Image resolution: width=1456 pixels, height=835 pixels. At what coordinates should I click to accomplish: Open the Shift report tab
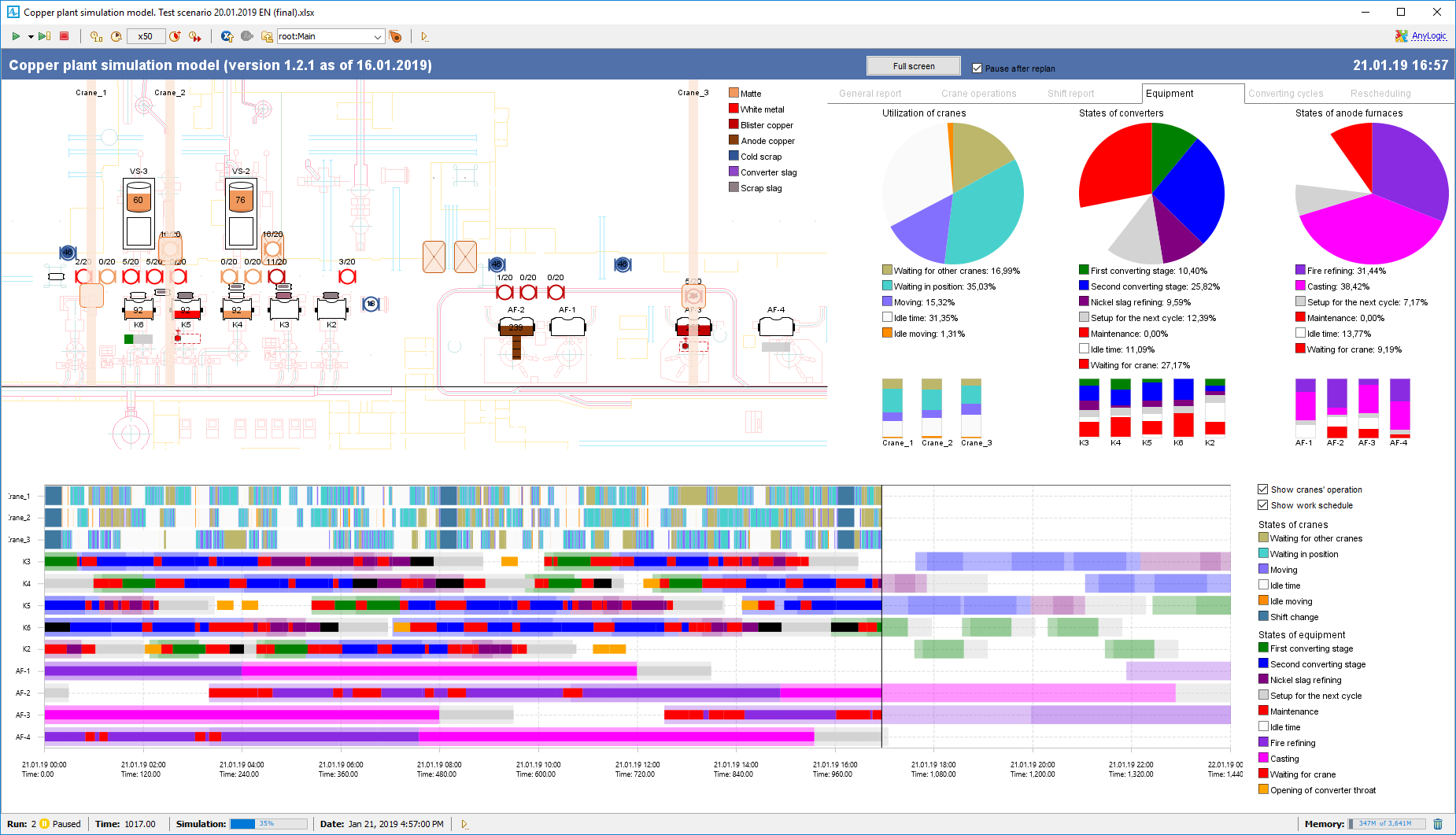pyautogui.click(x=1070, y=93)
